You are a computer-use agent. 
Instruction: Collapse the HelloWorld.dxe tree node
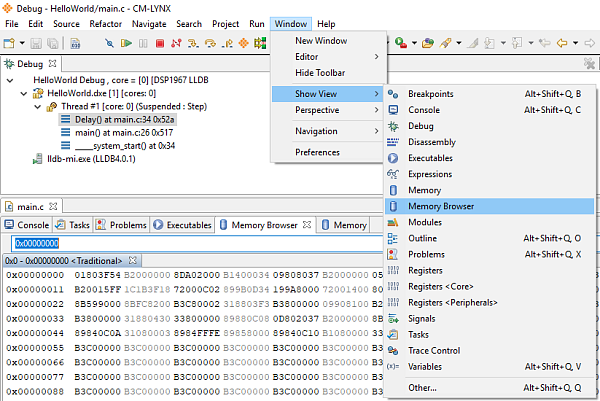tap(24, 94)
